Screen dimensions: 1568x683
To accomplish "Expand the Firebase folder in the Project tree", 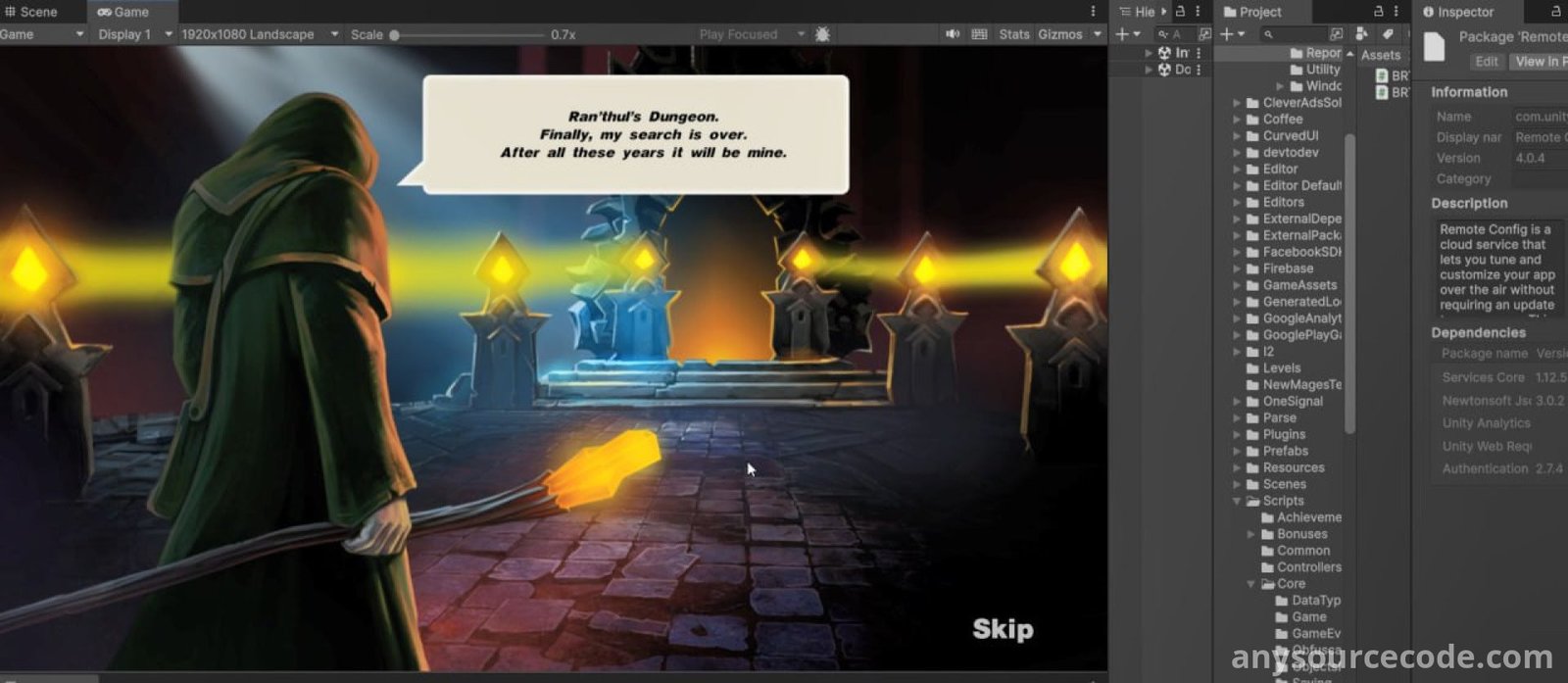I will coord(1237,268).
